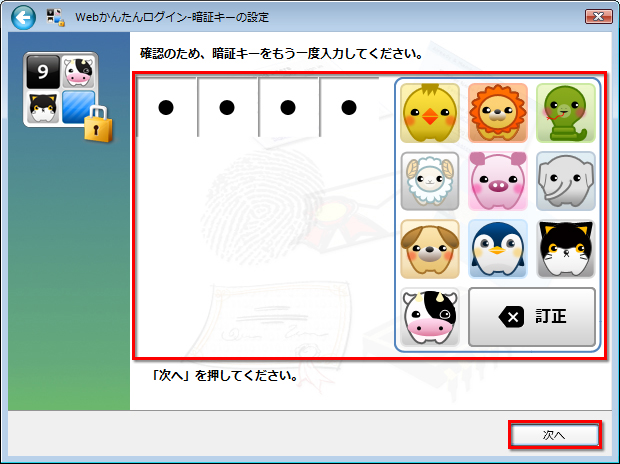Click the 訂正 correction button
Screen dimensions: 620x464
tap(532, 317)
